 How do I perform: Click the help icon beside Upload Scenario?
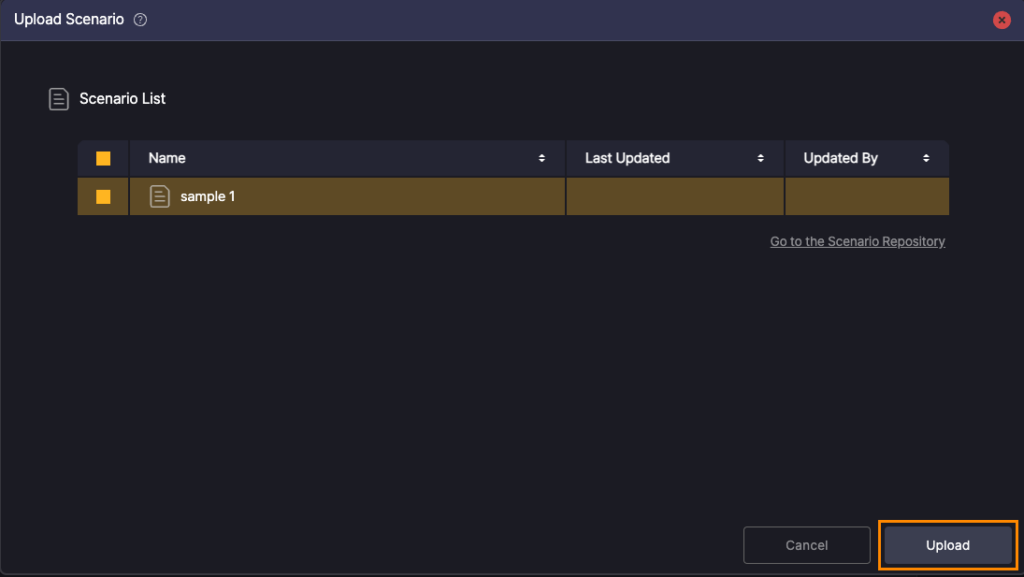[140, 20]
